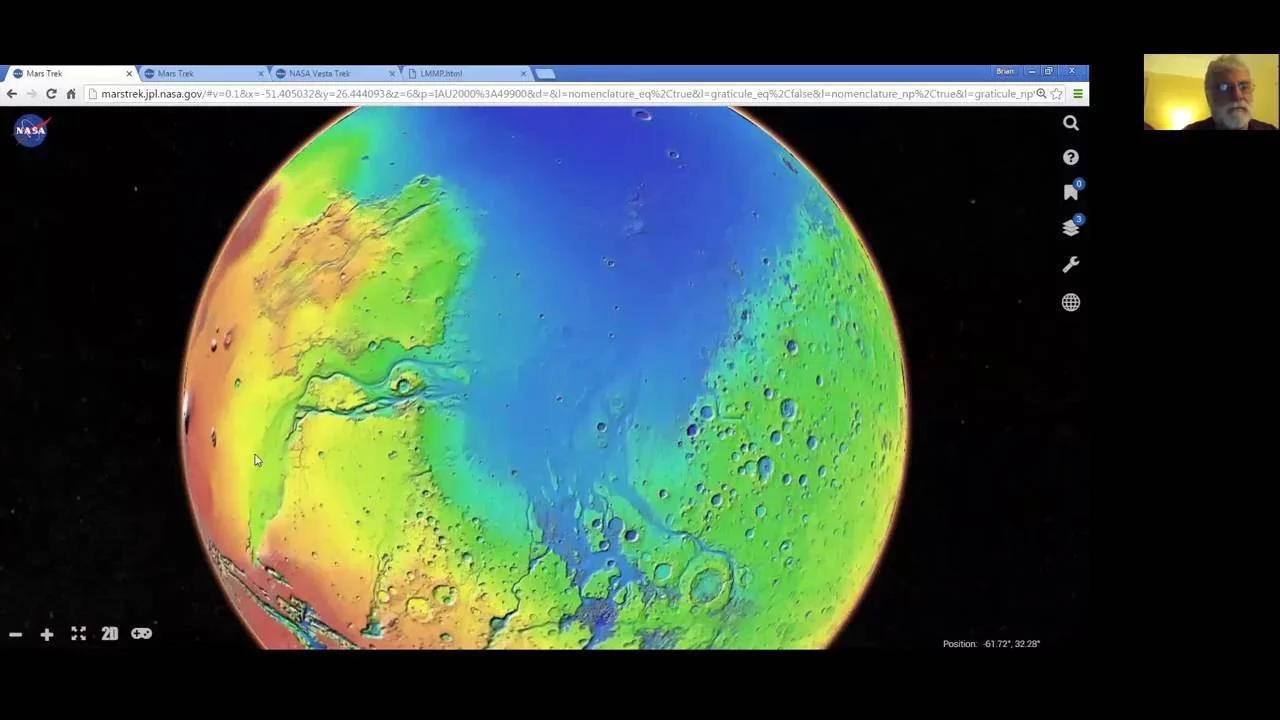Click the Mars globe terrain map
This screenshot has height=720, width=1280.
pyautogui.click(x=545, y=378)
